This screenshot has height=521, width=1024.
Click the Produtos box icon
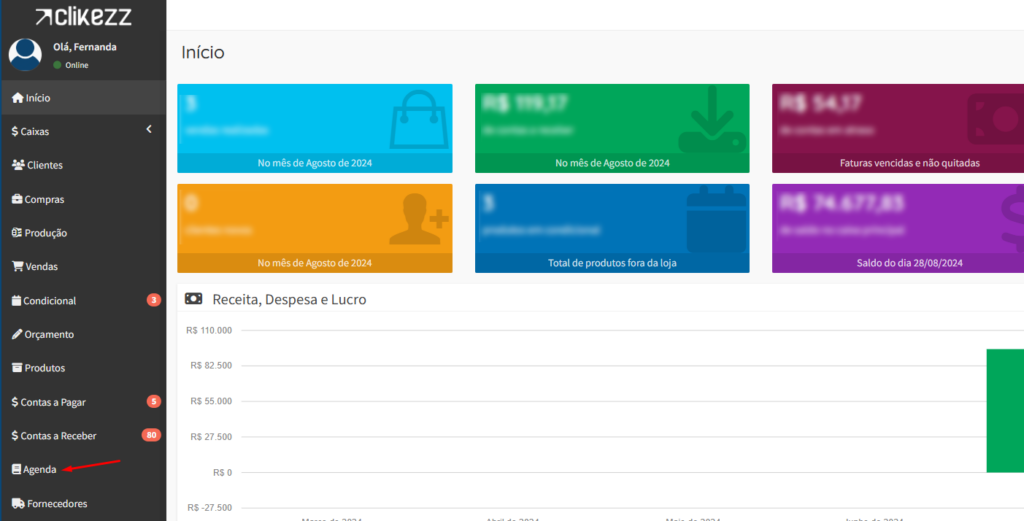coord(17,368)
